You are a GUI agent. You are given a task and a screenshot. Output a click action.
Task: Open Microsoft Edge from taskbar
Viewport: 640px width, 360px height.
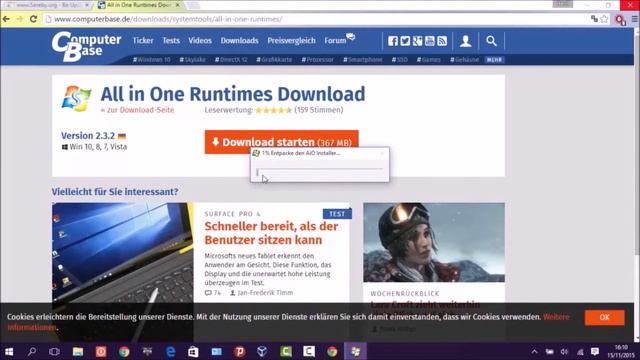point(170,351)
